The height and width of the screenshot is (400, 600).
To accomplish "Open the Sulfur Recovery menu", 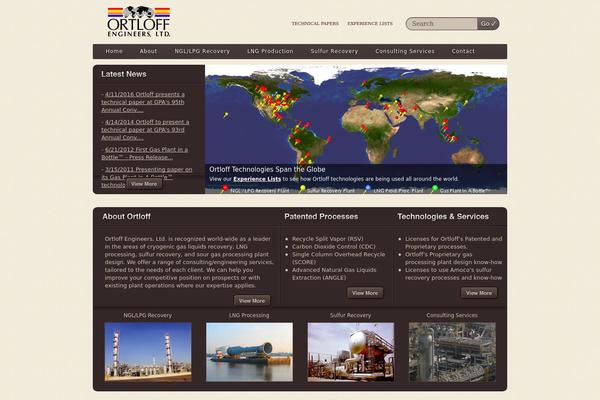I will click(334, 51).
